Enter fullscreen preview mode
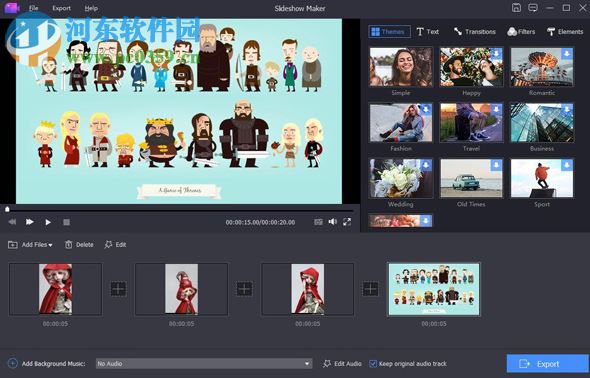 [347, 222]
